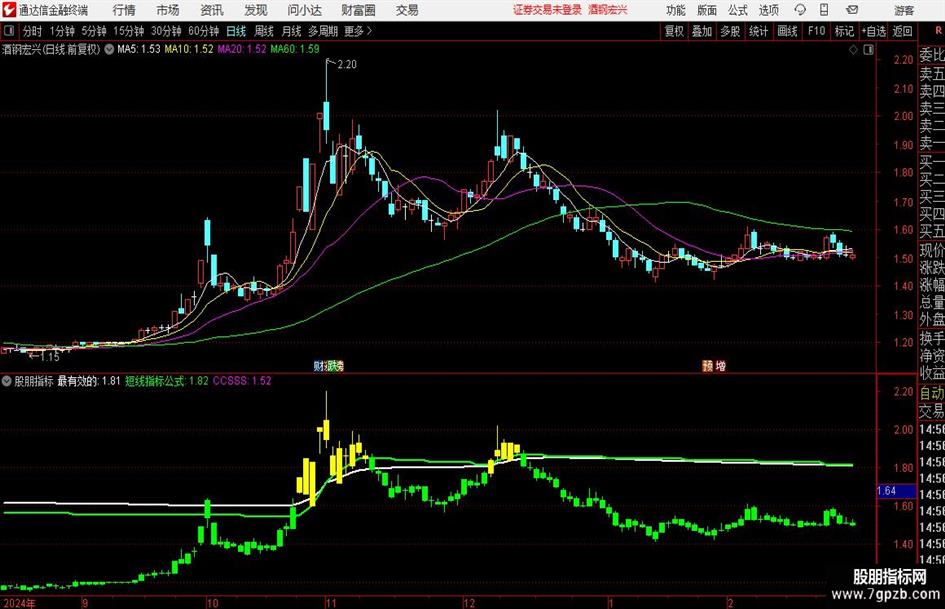Click the diamond icon above the price axis
945x609 pixels.
853,50
